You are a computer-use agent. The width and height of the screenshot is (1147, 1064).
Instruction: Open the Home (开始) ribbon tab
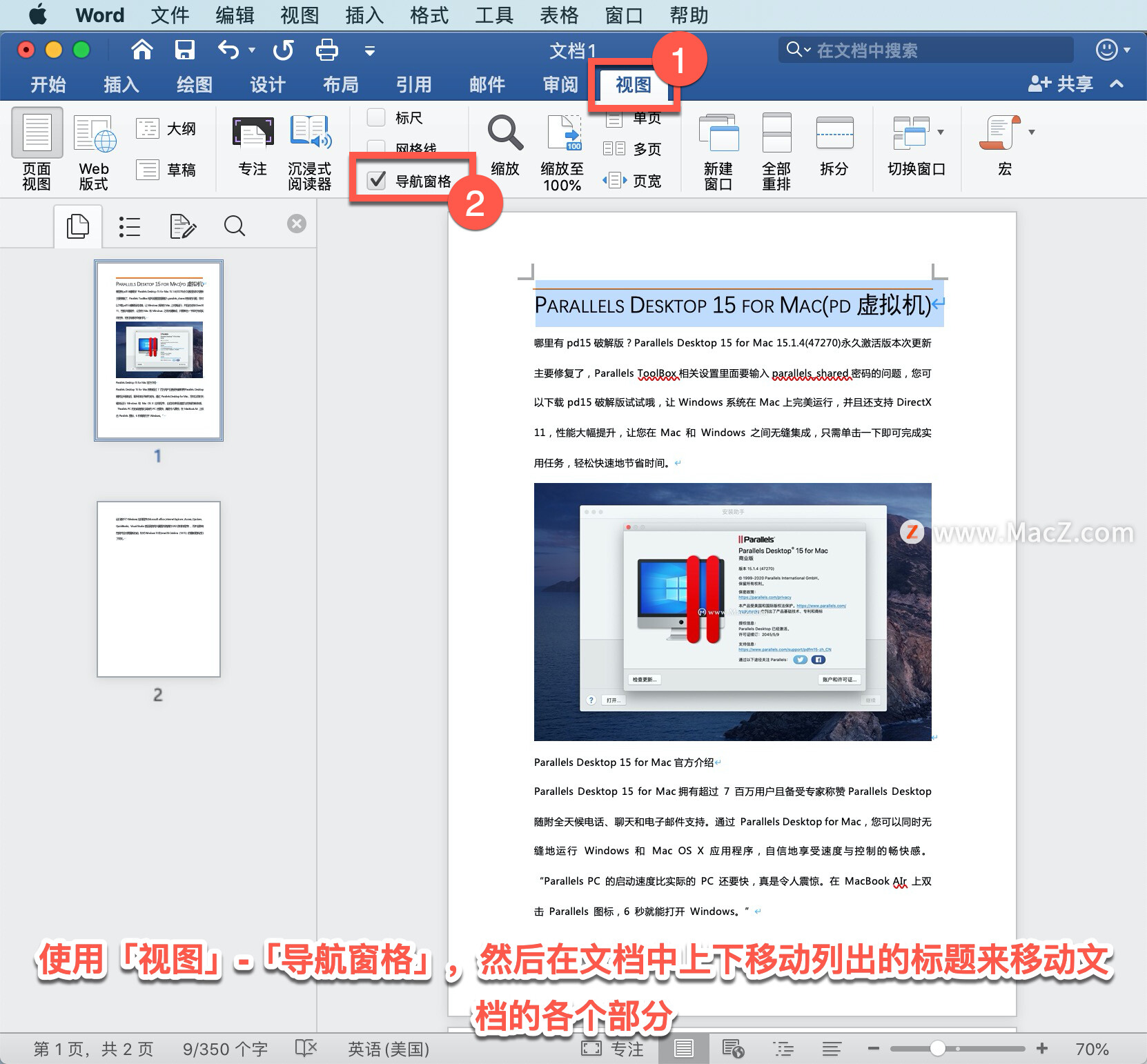(x=48, y=84)
